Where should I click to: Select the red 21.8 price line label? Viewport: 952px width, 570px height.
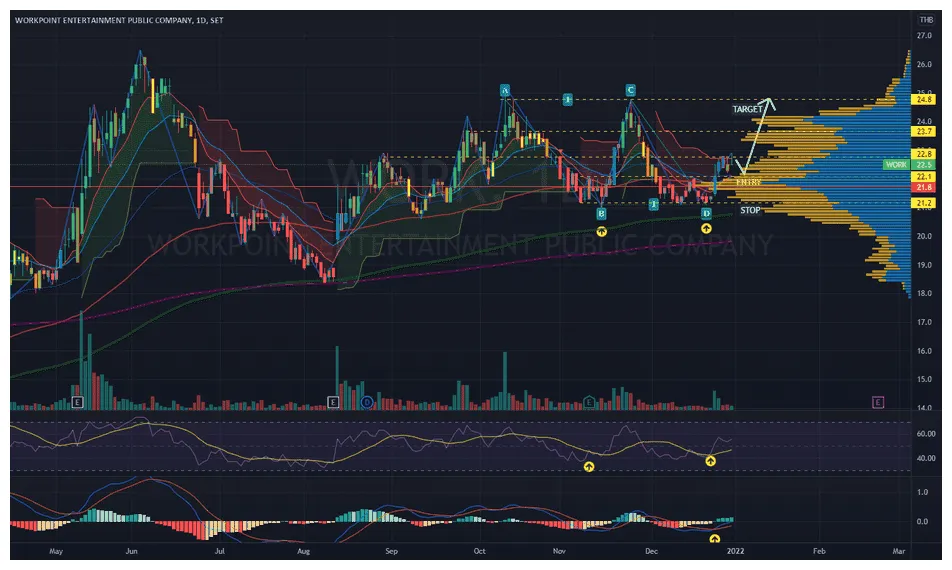pyautogui.click(x=925, y=188)
